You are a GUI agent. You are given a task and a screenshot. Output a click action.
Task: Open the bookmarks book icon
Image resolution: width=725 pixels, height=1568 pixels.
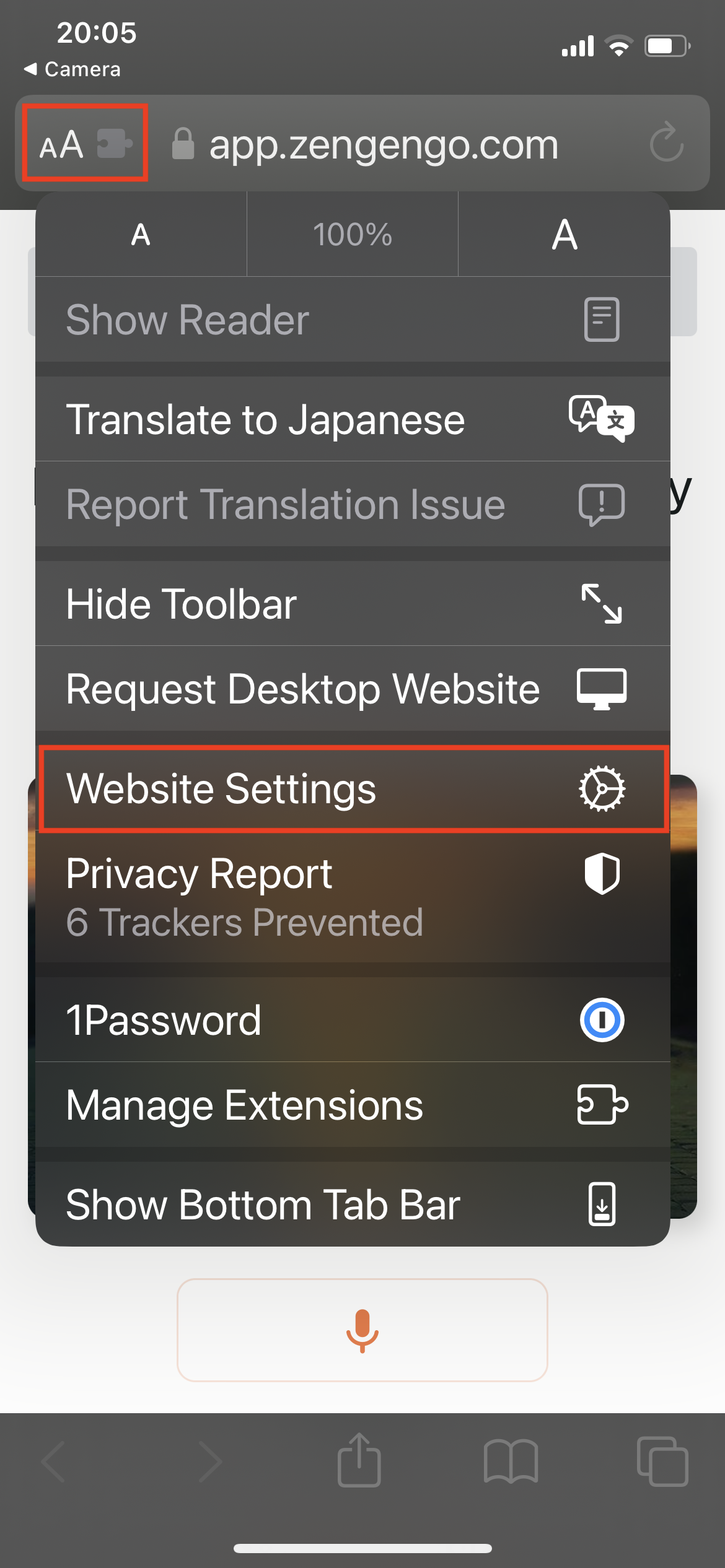(x=511, y=1461)
